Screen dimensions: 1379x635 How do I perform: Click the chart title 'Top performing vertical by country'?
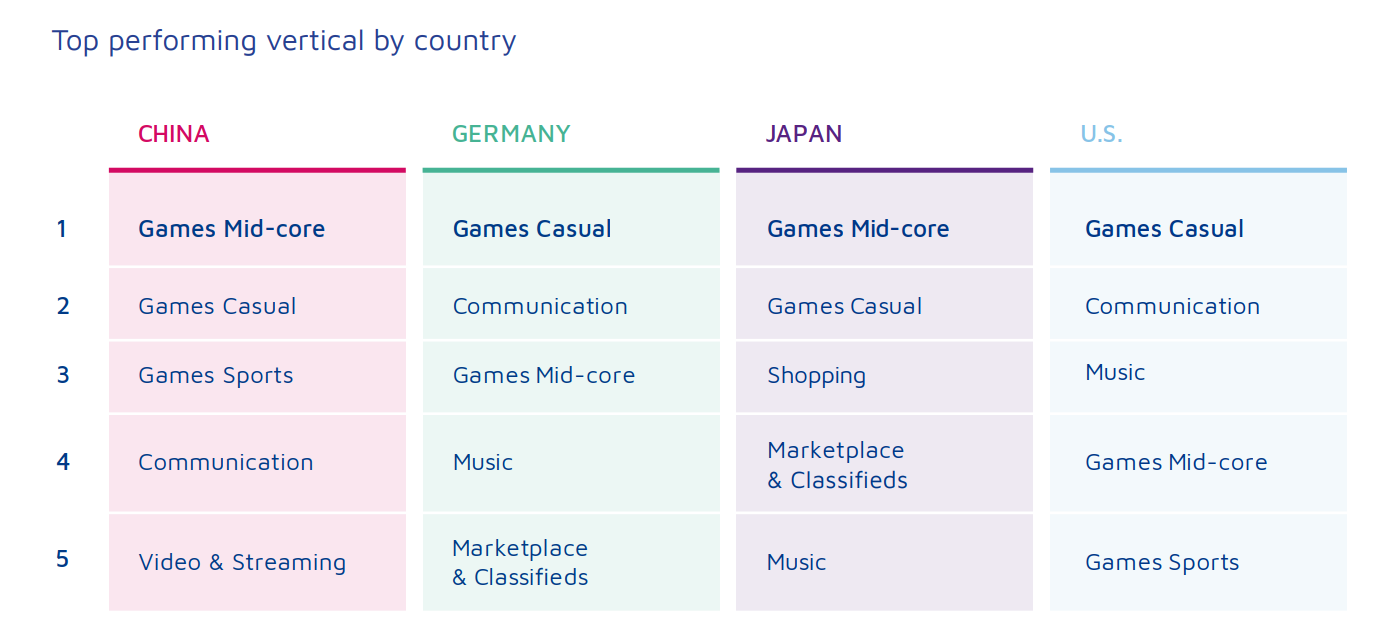click(284, 41)
